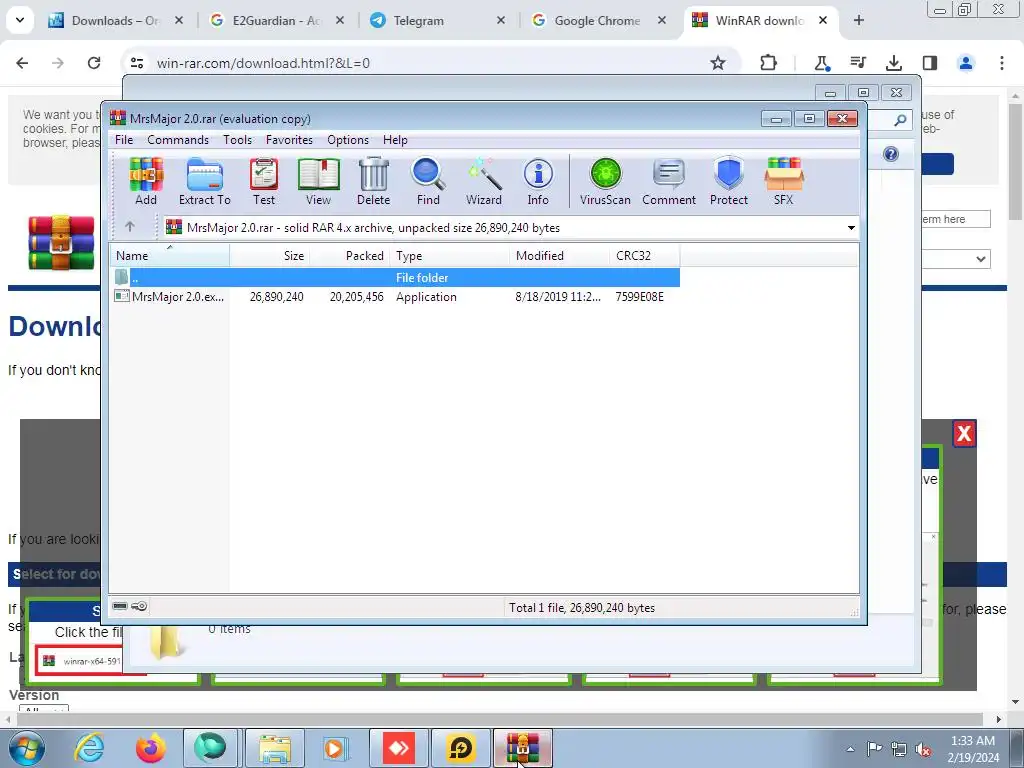Screen dimensions: 1024x768
Task: Expand the webpage dropdown on the right
Action: 980,259
